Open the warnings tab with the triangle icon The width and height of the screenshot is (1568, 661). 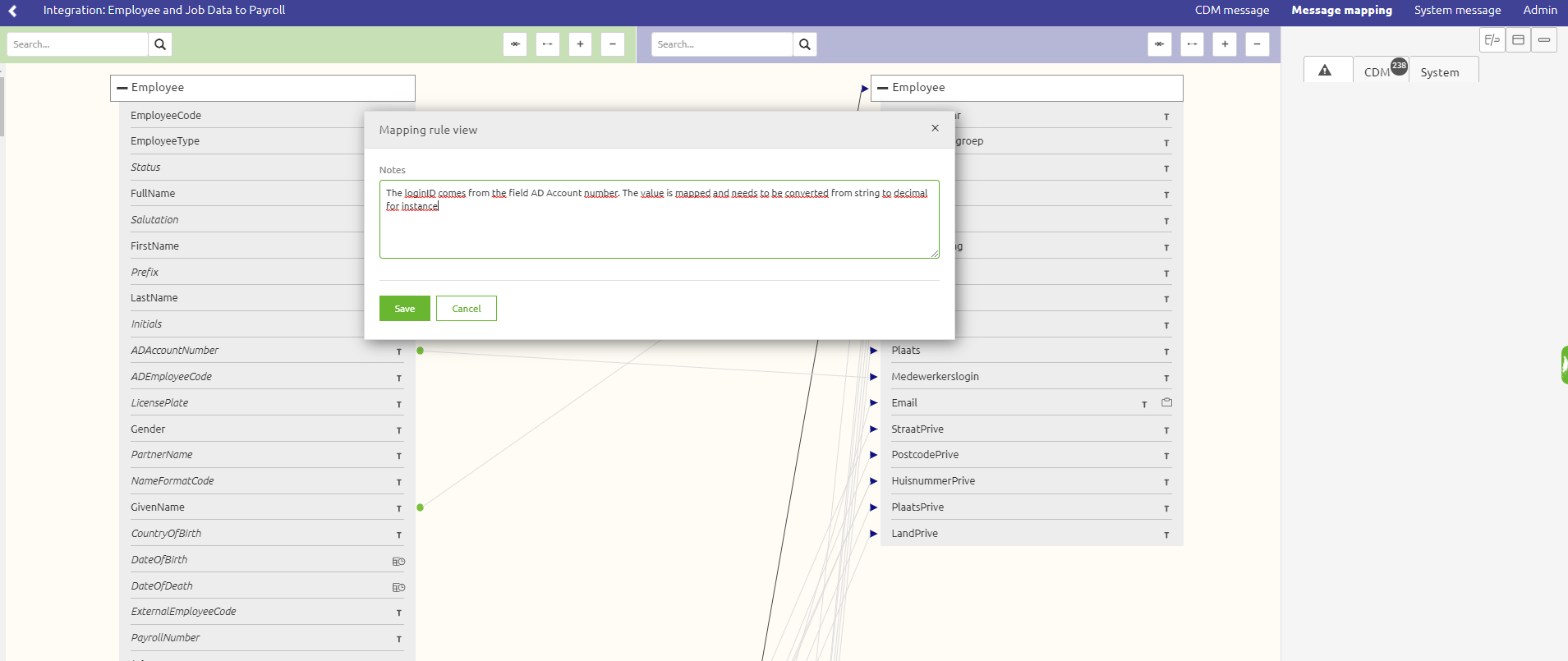click(1325, 71)
